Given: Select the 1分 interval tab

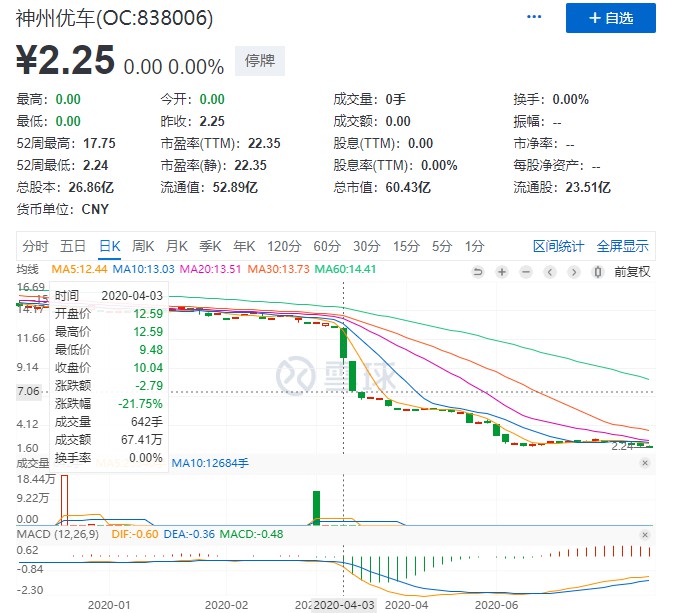Looking at the screenshot, I should point(475,246).
